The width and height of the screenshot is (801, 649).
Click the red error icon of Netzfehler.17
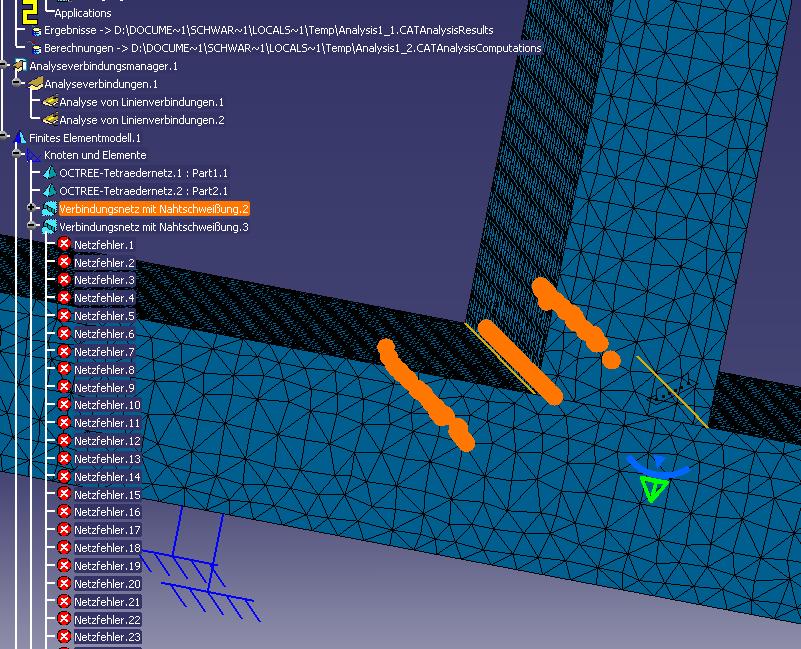point(64,529)
